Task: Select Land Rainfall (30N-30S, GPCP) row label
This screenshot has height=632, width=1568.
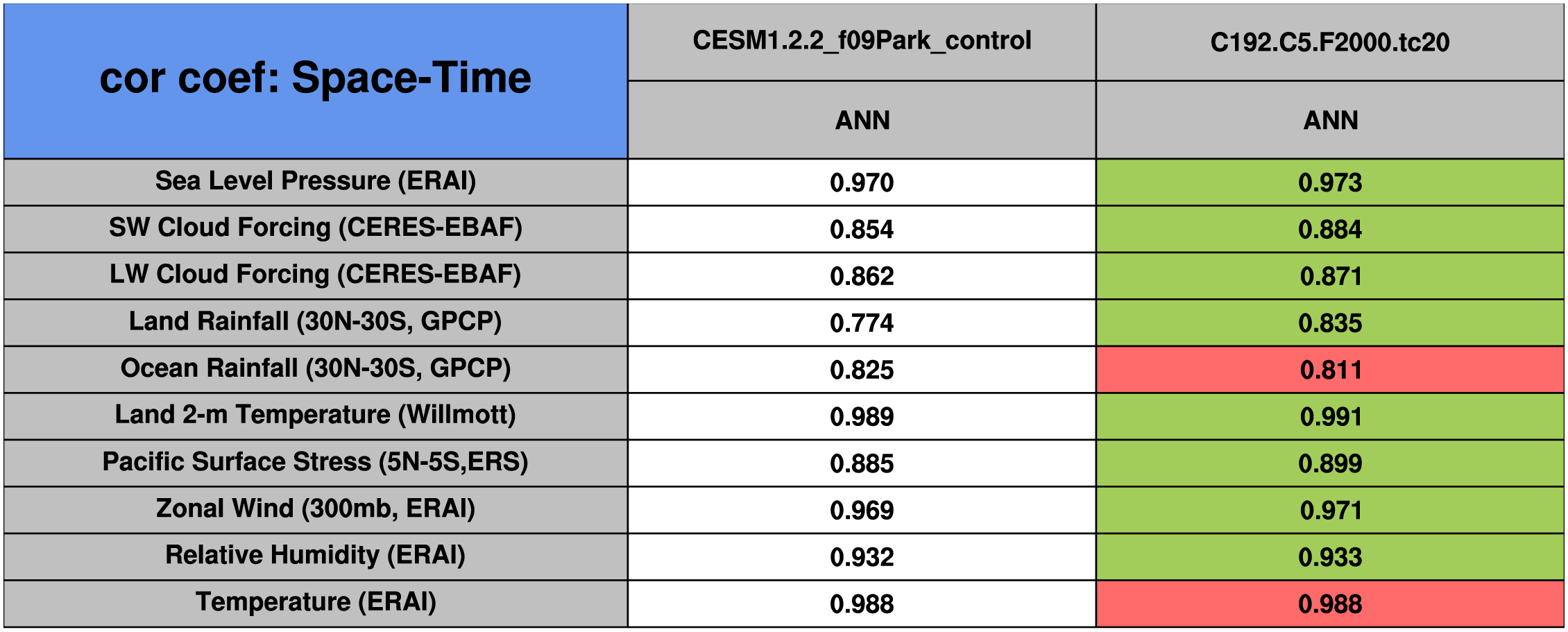Action: pos(316,322)
